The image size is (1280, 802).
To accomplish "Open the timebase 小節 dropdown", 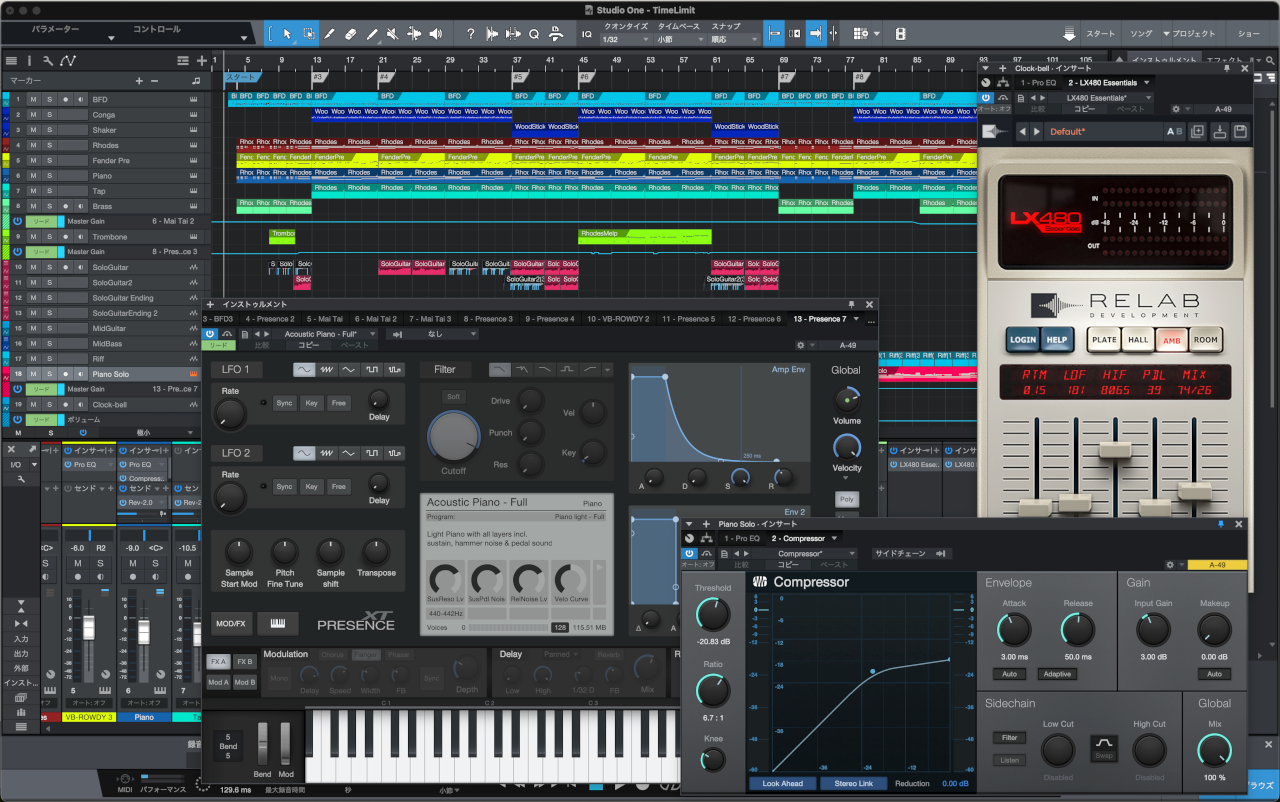I will (x=679, y=39).
